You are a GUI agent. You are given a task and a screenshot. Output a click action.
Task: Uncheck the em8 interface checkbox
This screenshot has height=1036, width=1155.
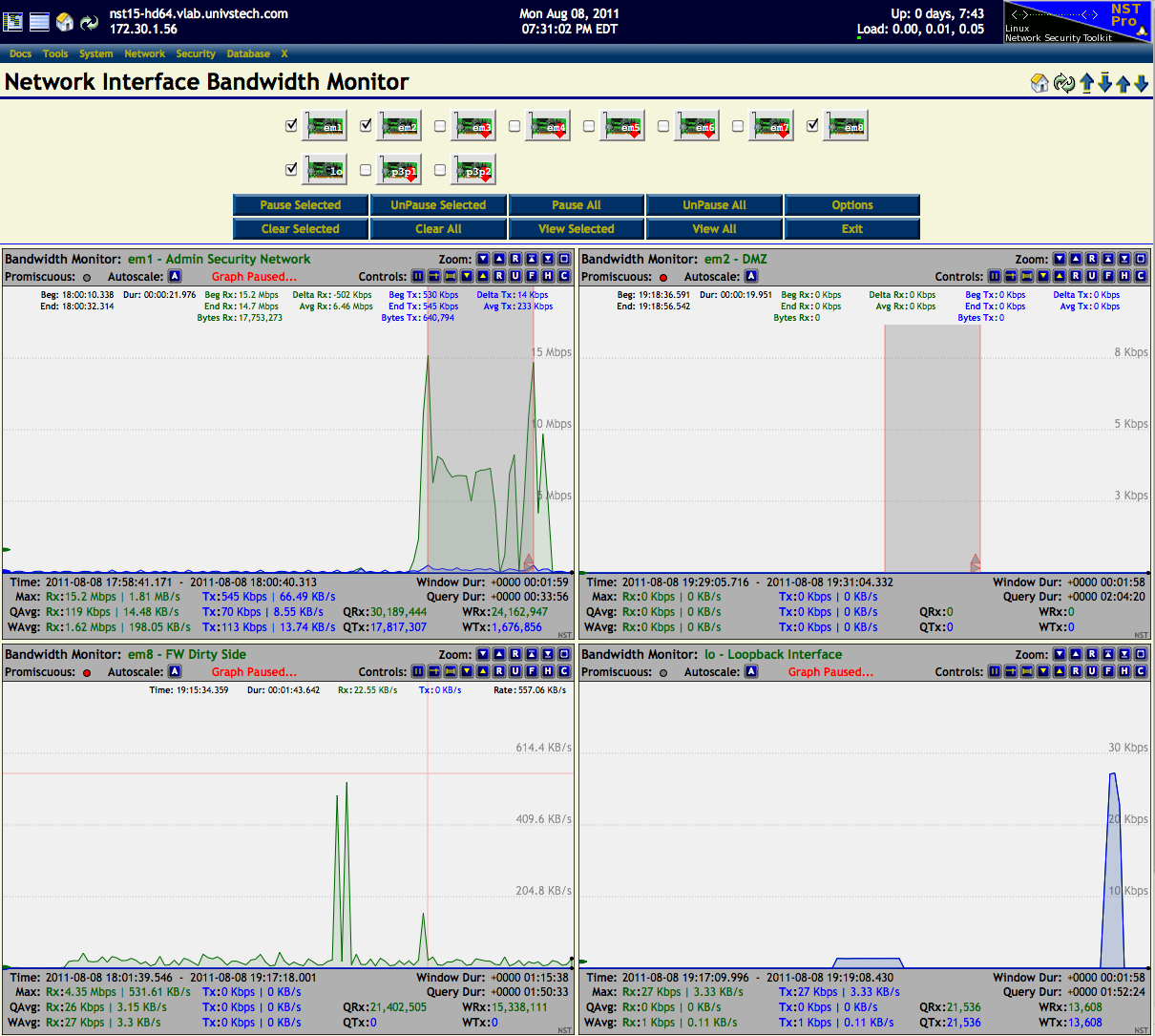pos(812,124)
